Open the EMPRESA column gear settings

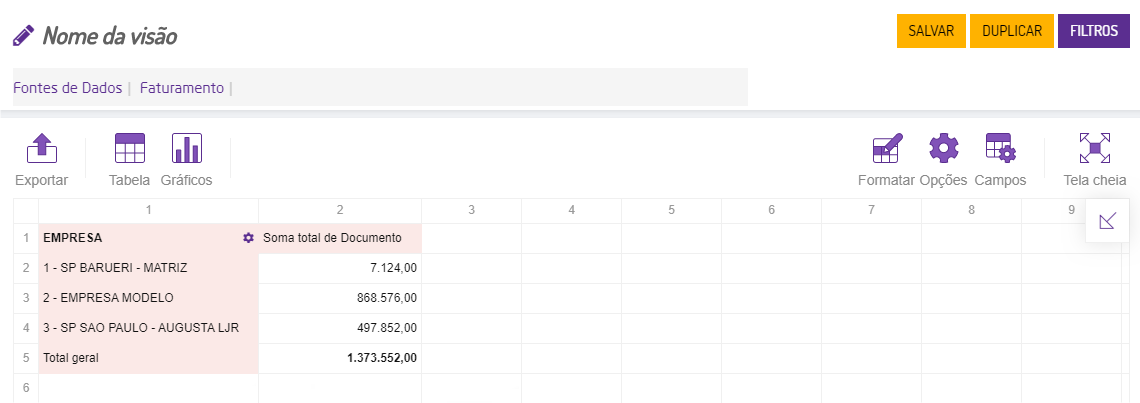pyautogui.click(x=248, y=238)
